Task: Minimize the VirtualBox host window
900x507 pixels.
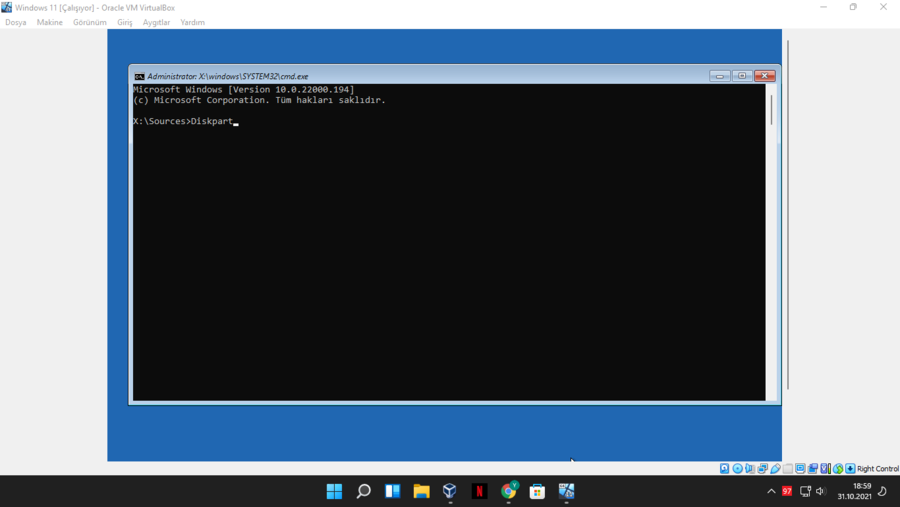Action: point(824,7)
